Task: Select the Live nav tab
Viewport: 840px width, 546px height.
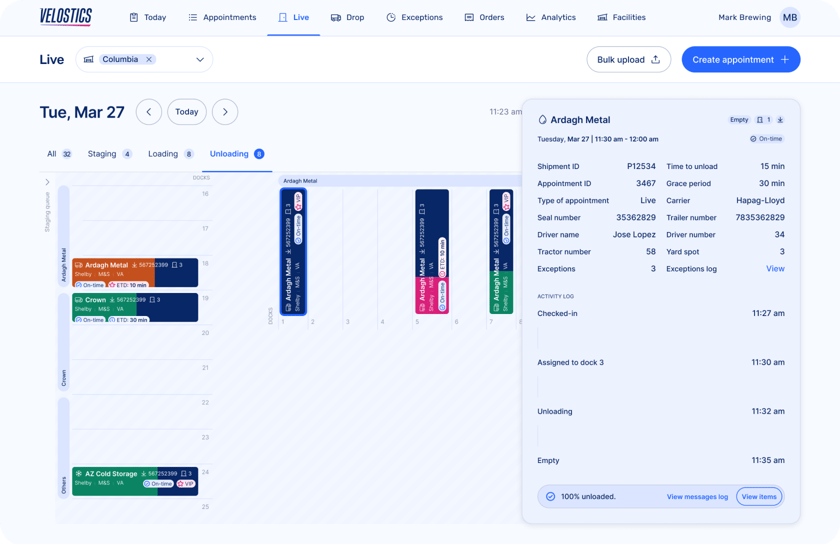Action: coord(294,17)
